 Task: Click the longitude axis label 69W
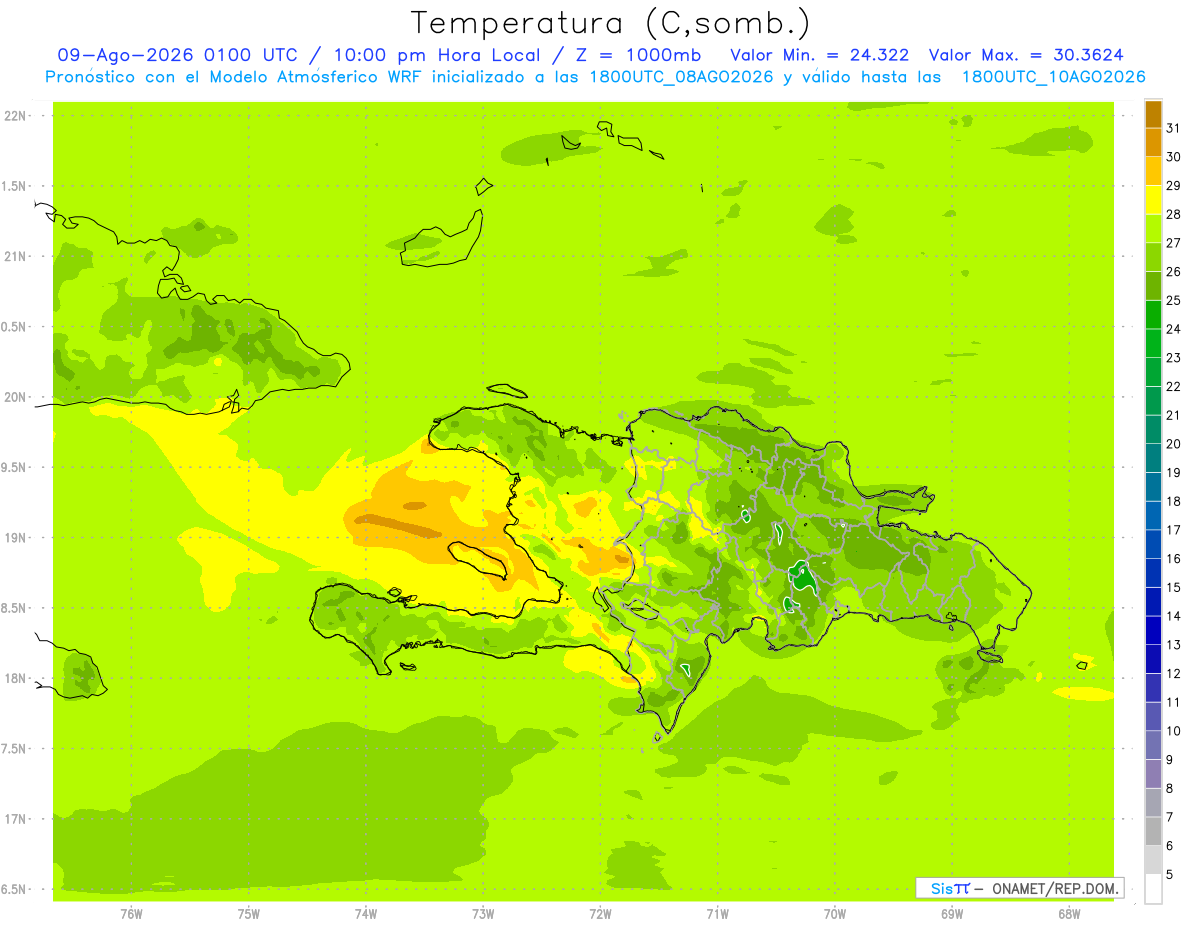952,914
